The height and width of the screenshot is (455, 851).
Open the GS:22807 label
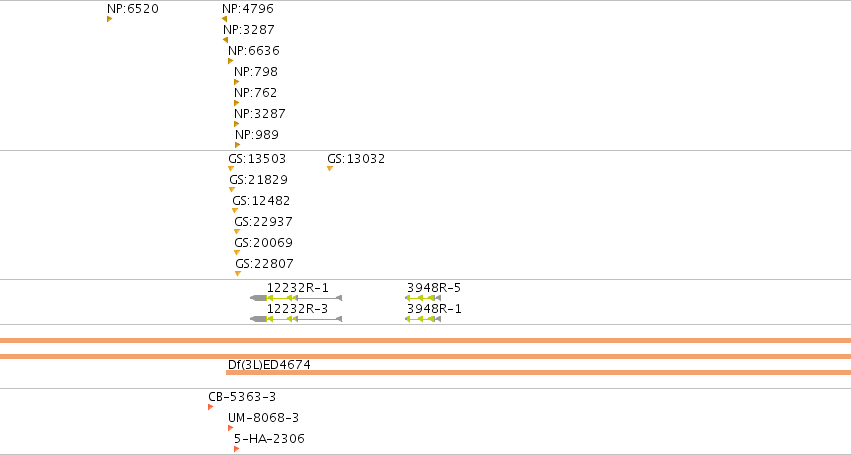tap(265, 264)
